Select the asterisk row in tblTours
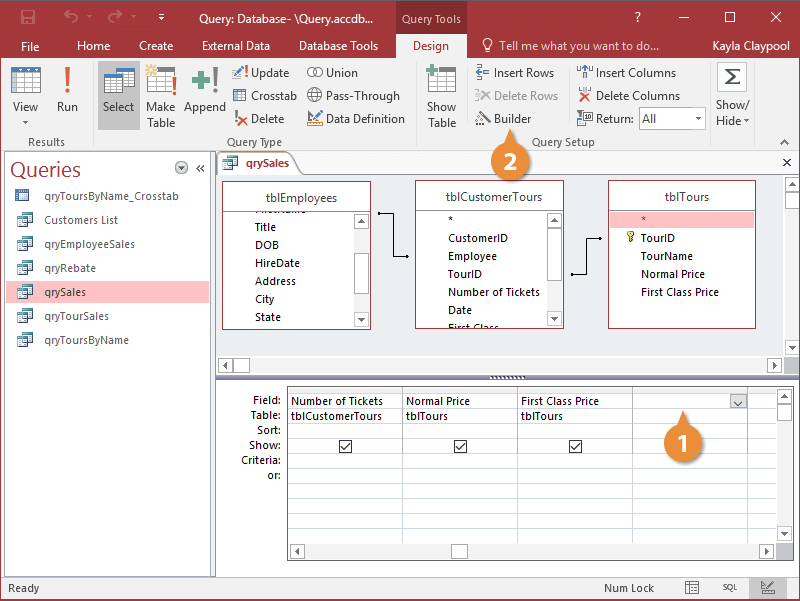Image resolution: width=800 pixels, height=601 pixels. (682, 219)
